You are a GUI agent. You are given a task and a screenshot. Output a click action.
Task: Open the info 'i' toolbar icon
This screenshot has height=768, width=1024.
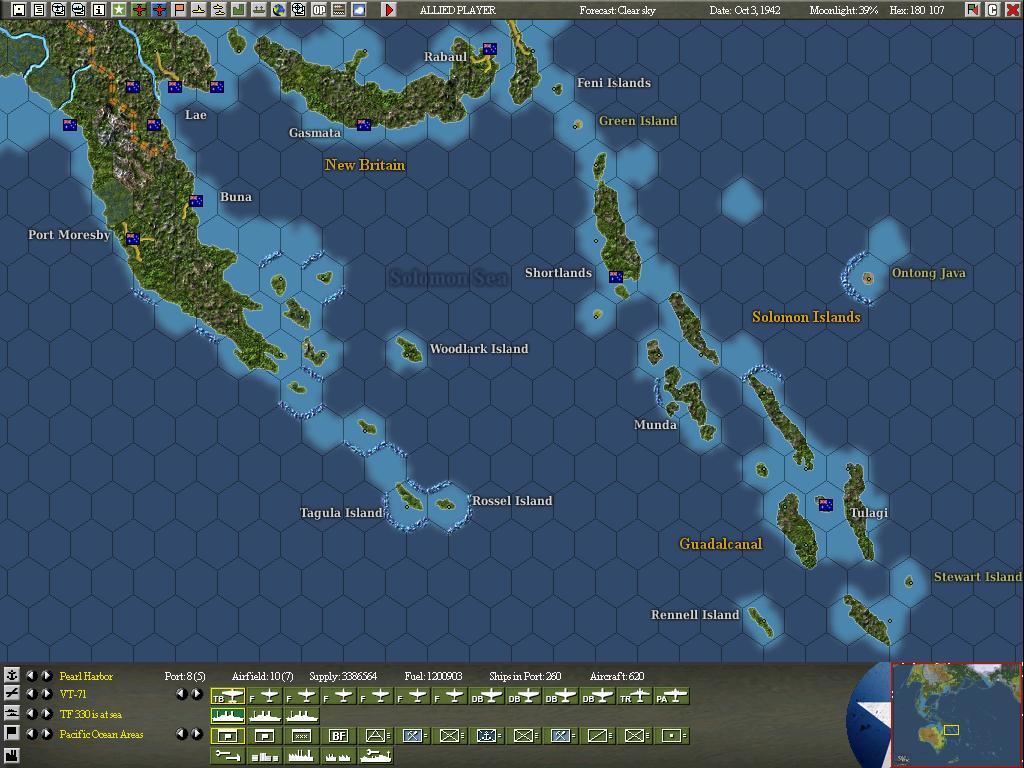point(99,10)
